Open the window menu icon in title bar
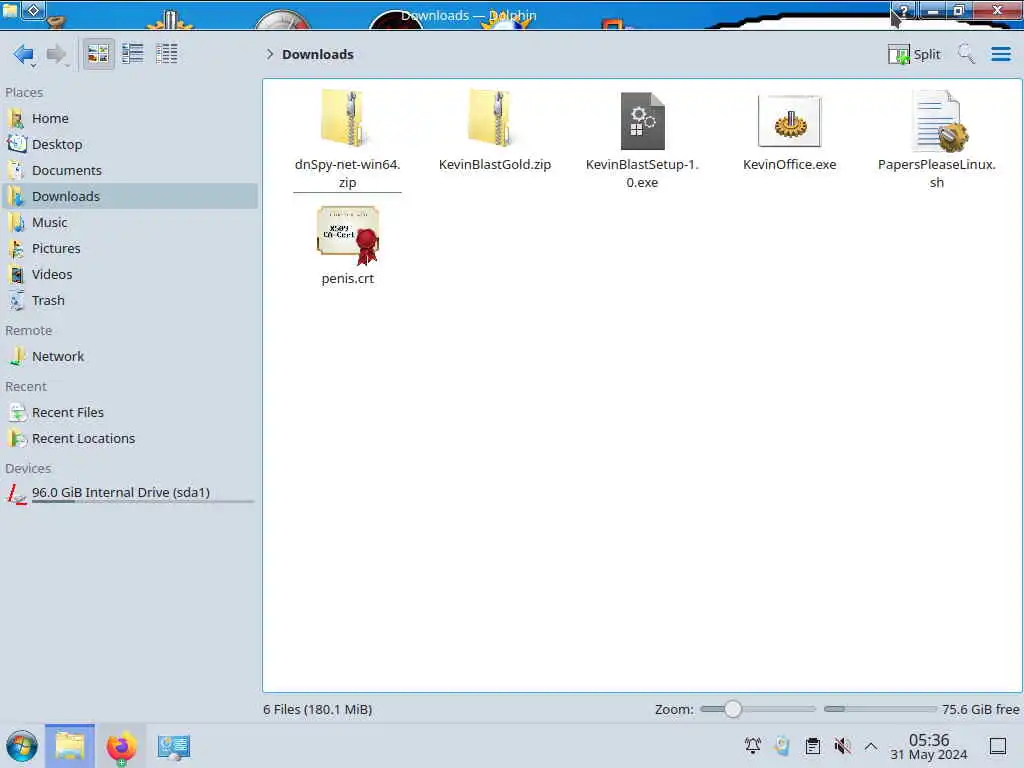The width and height of the screenshot is (1024, 768). coord(10,9)
